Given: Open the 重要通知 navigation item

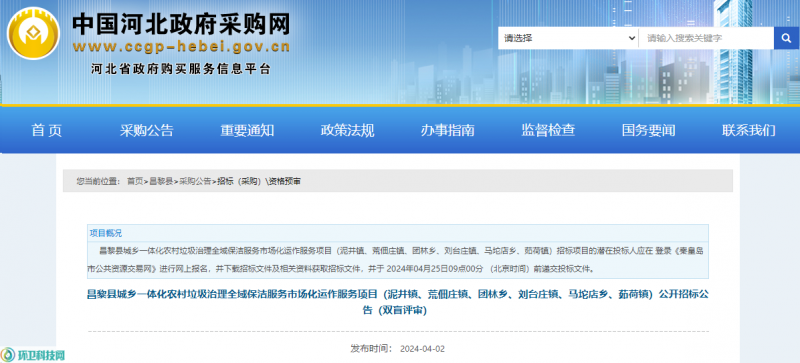Looking at the screenshot, I should point(247,130).
